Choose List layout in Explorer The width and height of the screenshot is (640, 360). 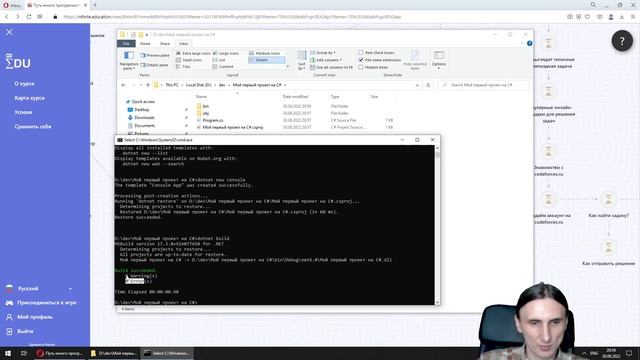pos(219,60)
